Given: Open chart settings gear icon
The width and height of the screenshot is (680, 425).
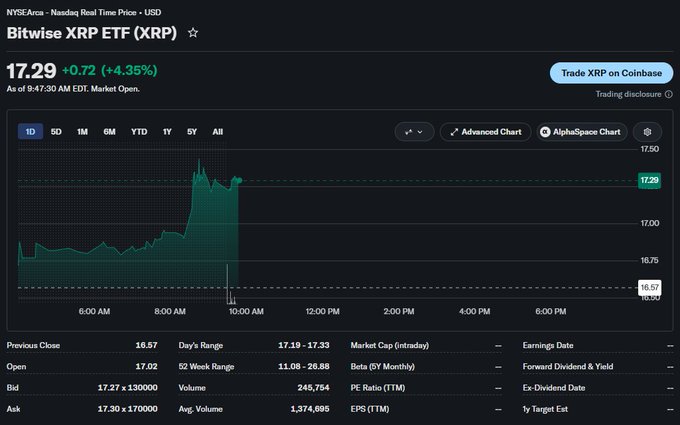Looking at the screenshot, I should point(647,132).
